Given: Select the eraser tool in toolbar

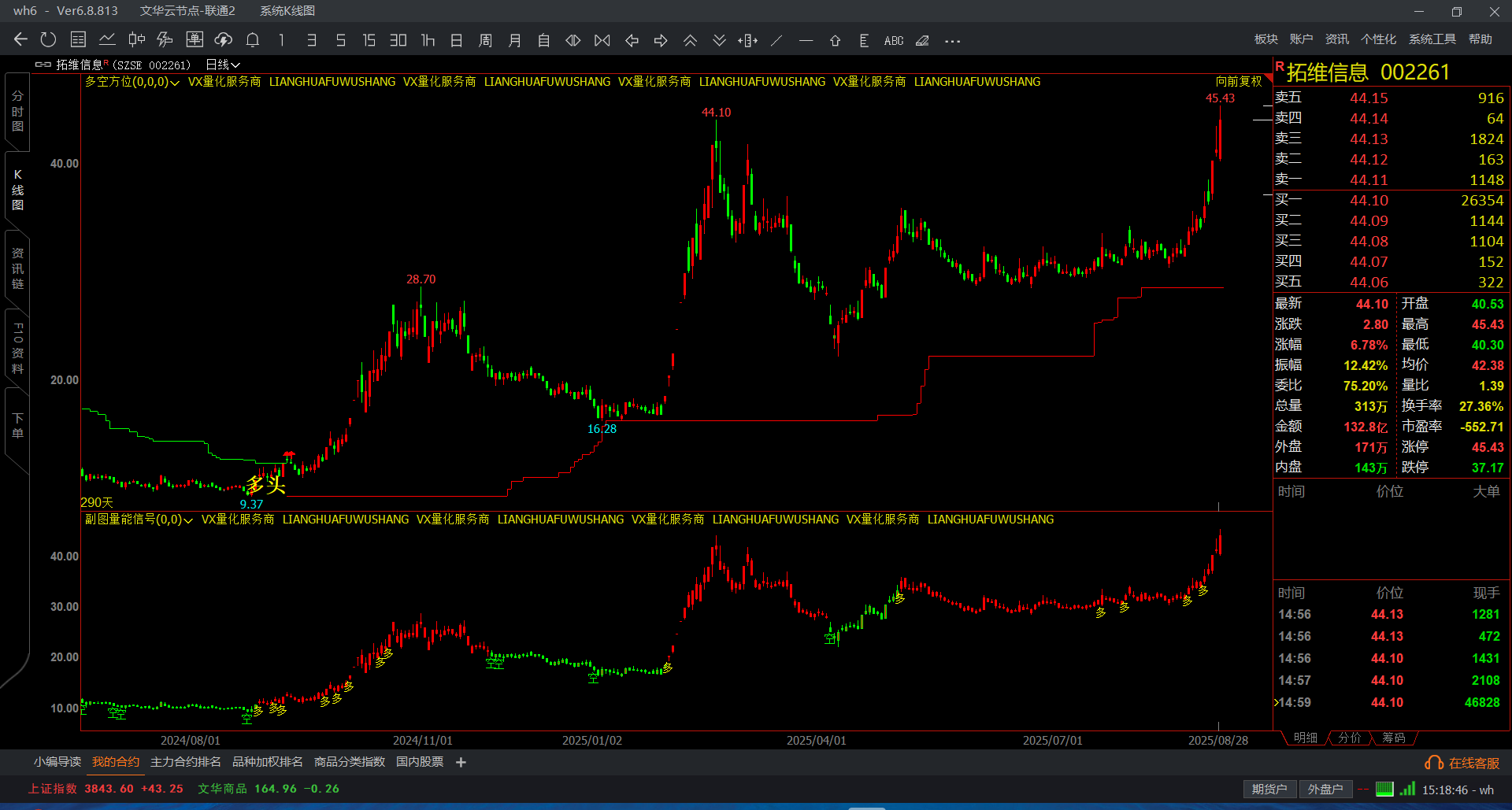Looking at the screenshot, I should (922, 40).
